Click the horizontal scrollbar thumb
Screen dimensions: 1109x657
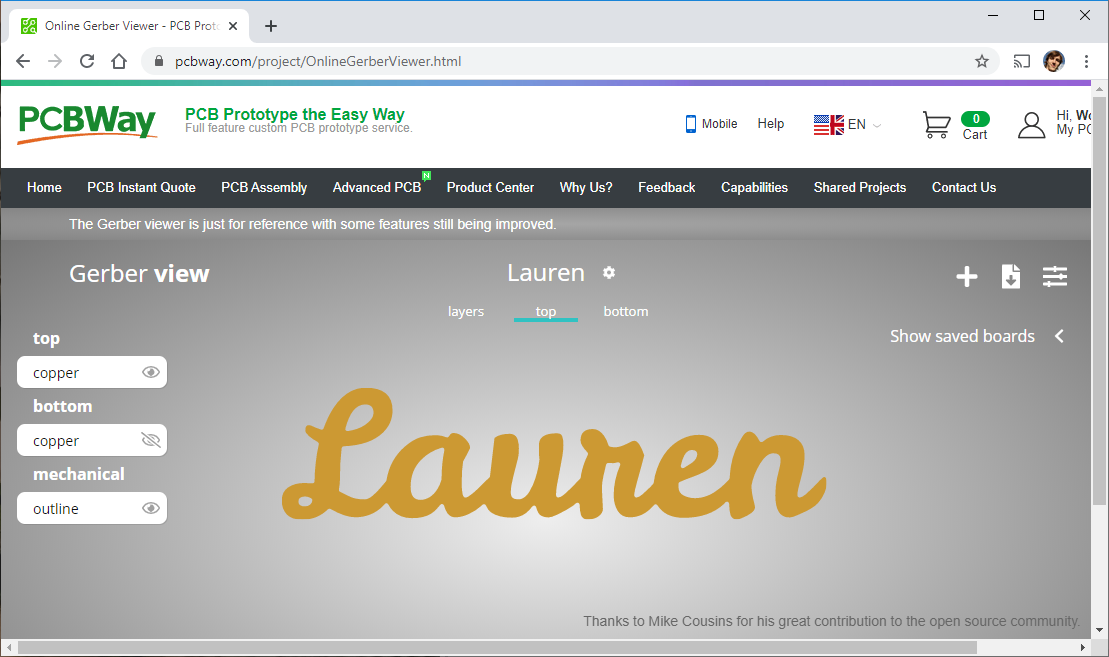coord(497,648)
